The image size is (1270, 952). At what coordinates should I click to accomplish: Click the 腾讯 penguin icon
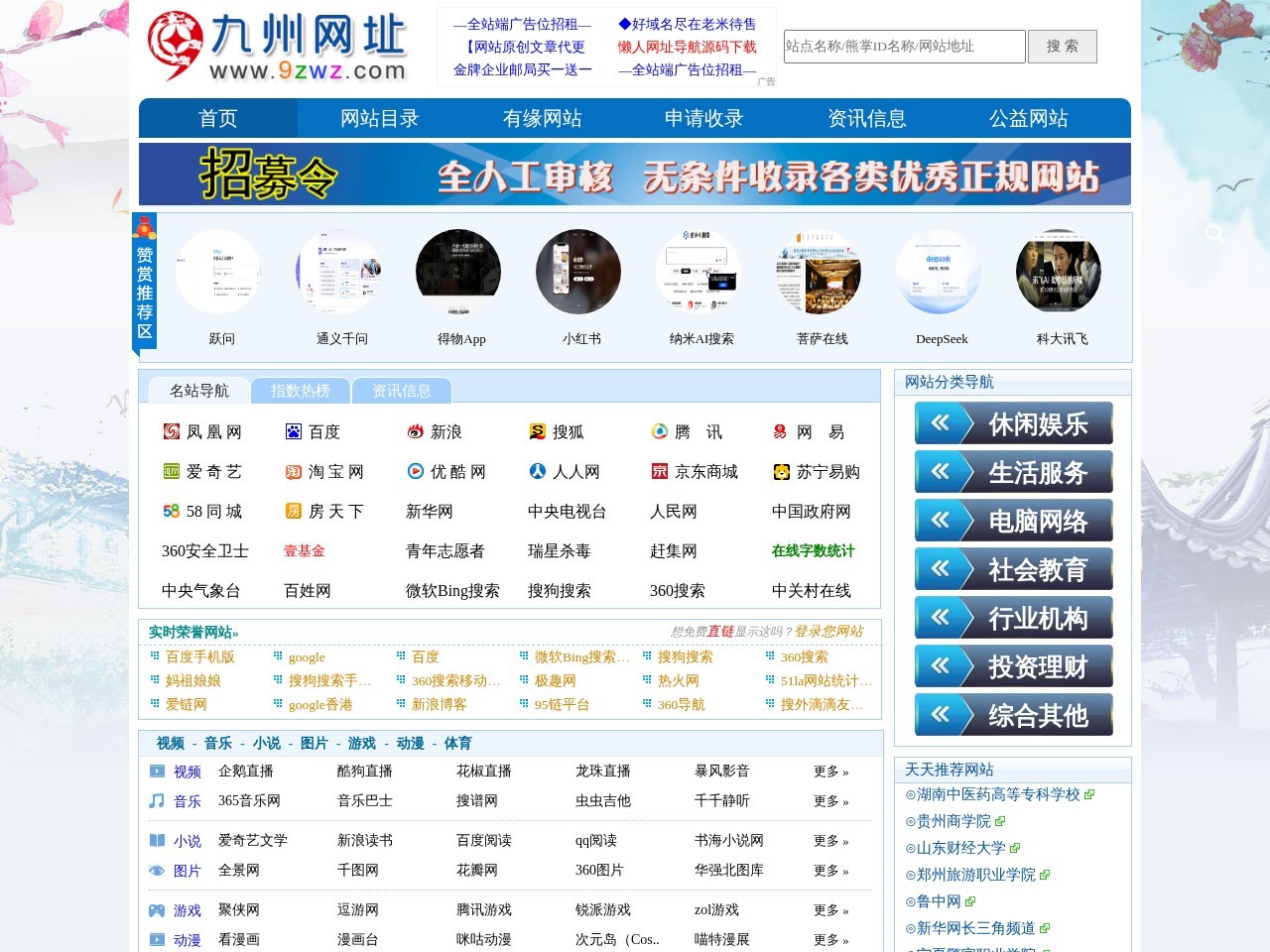tap(658, 430)
